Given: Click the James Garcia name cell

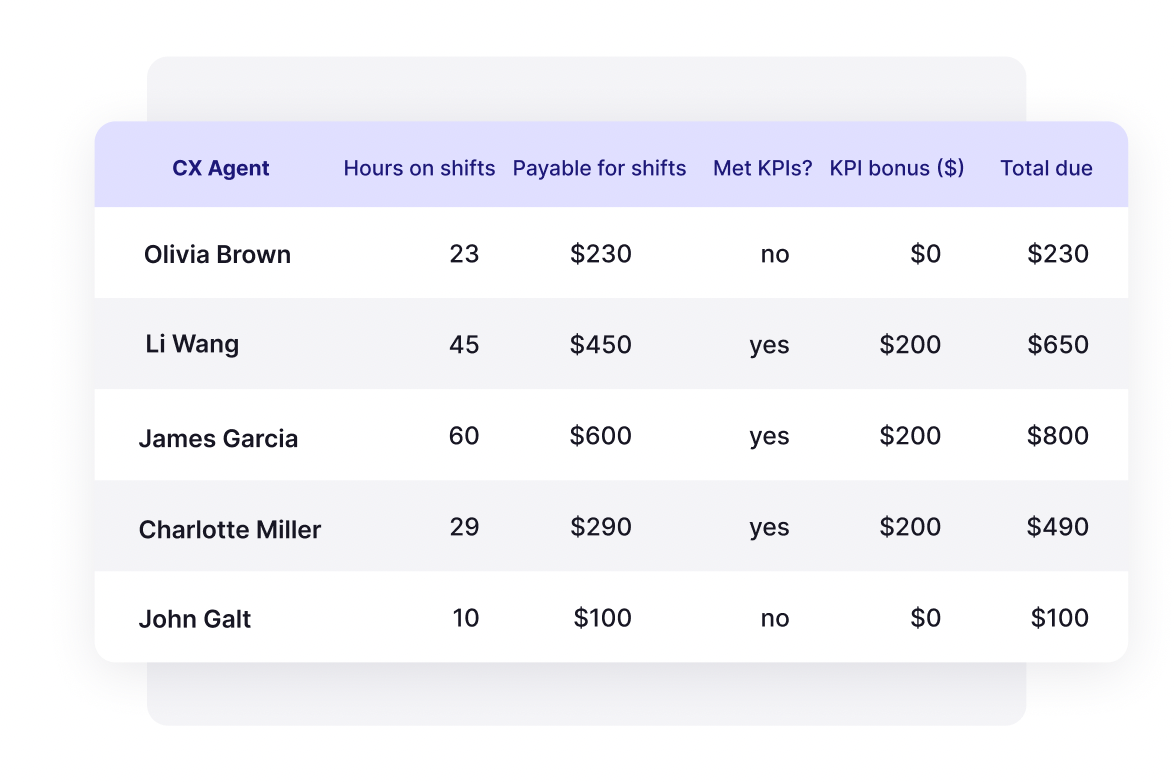Looking at the screenshot, I should [x=219, y=438].
